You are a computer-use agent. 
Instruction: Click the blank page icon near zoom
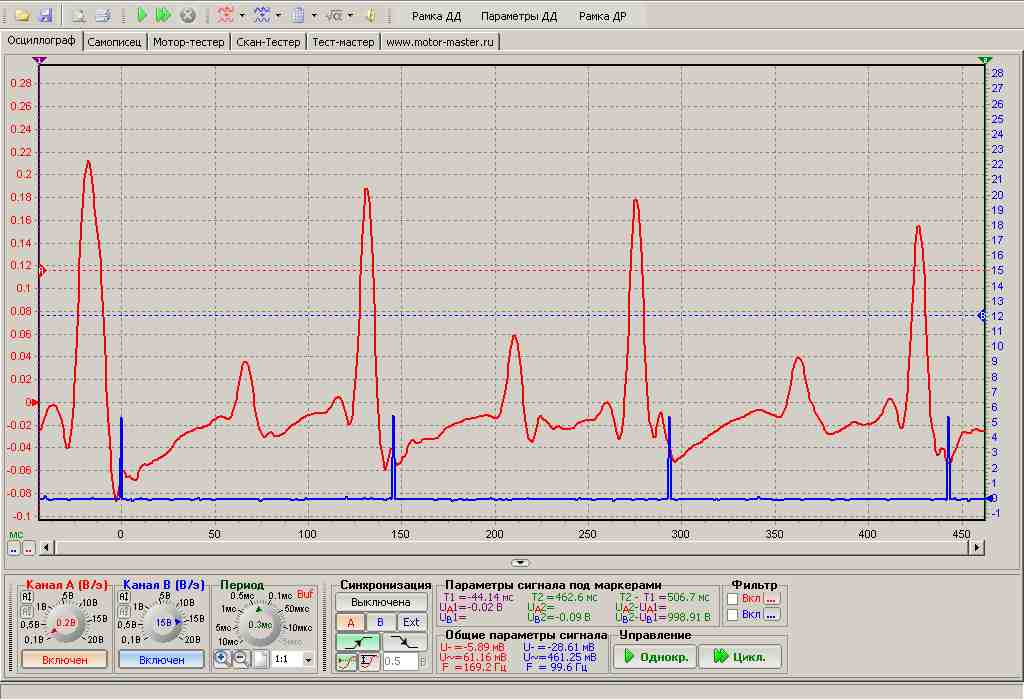point(260,659)
